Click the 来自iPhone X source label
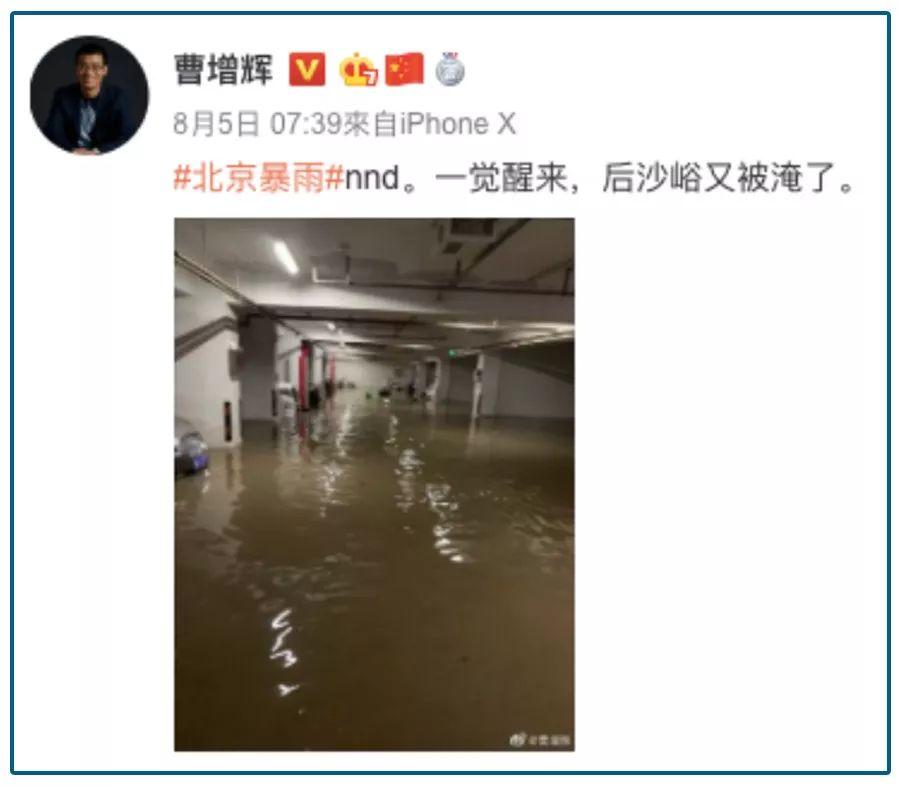900x786 pixels. [430, 123]
